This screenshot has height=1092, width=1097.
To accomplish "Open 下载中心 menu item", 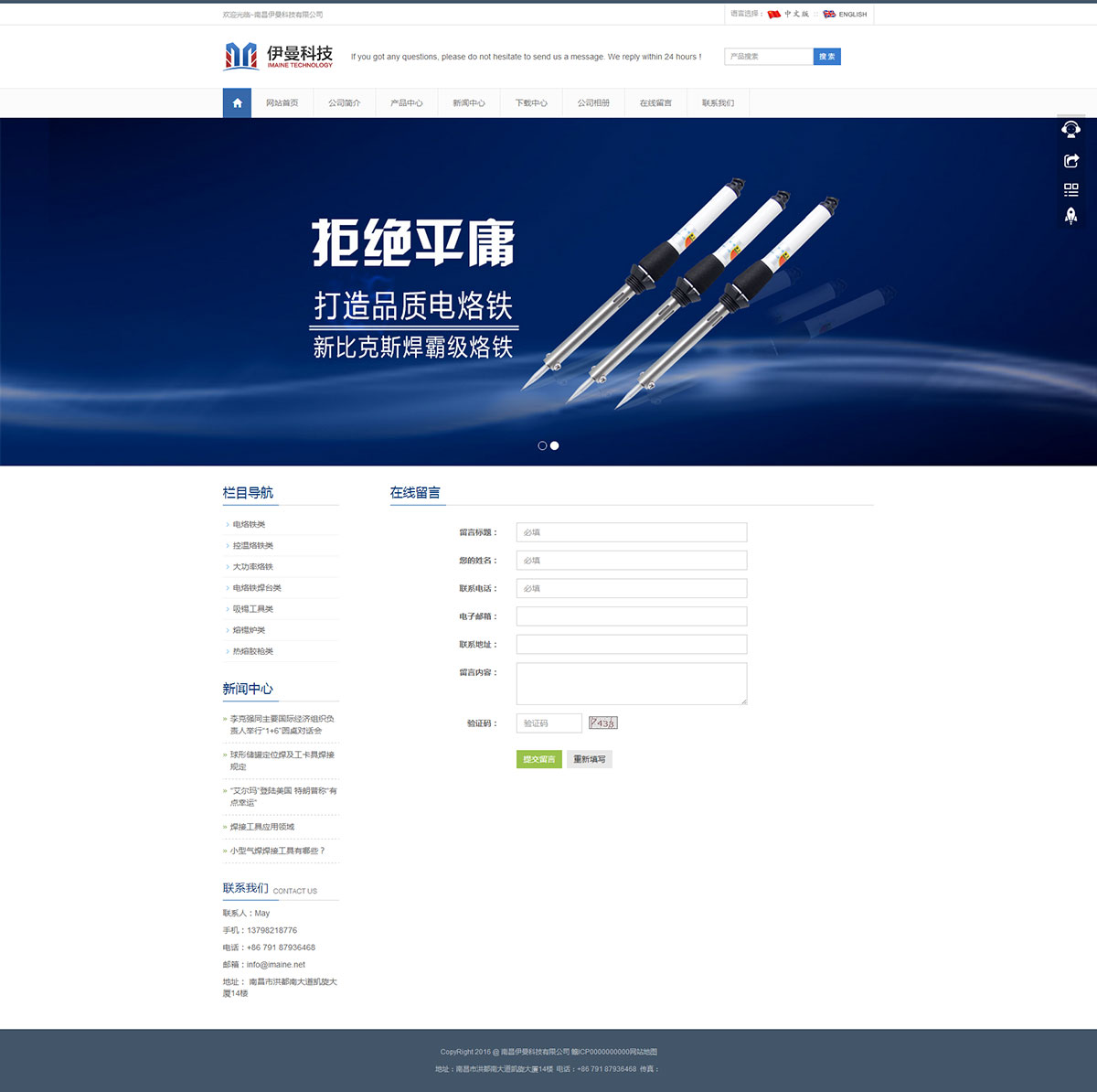I will point(531,102).
